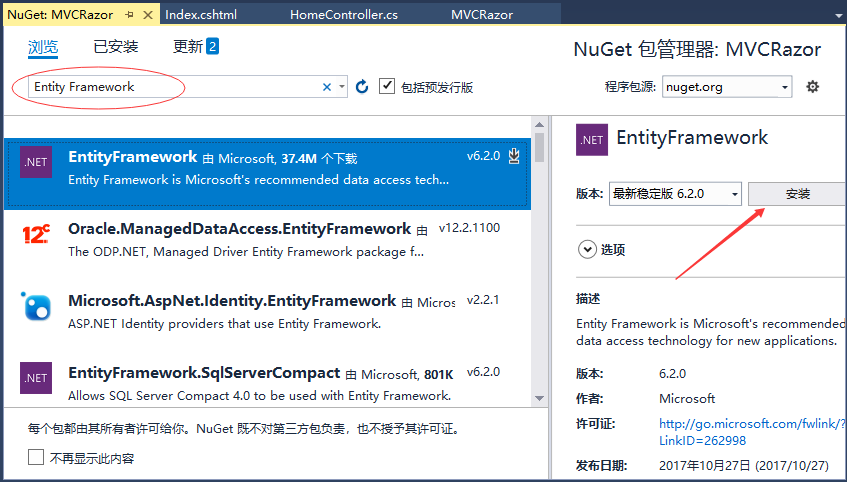The height and width of the screenshot is (482, 847).
Task: Enable the 不再显示此内容 checkbox
Action: click(x=36, y=458)
